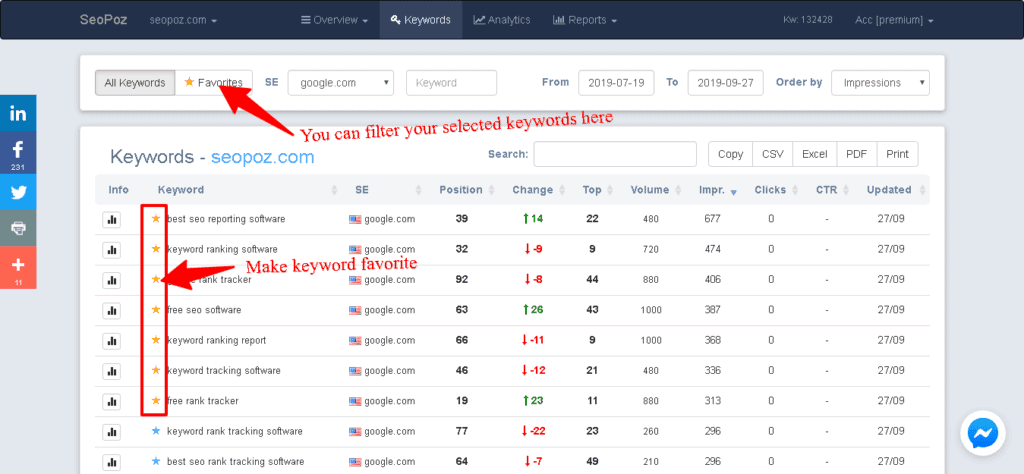Share page on Twitter

tap(18, 192)
